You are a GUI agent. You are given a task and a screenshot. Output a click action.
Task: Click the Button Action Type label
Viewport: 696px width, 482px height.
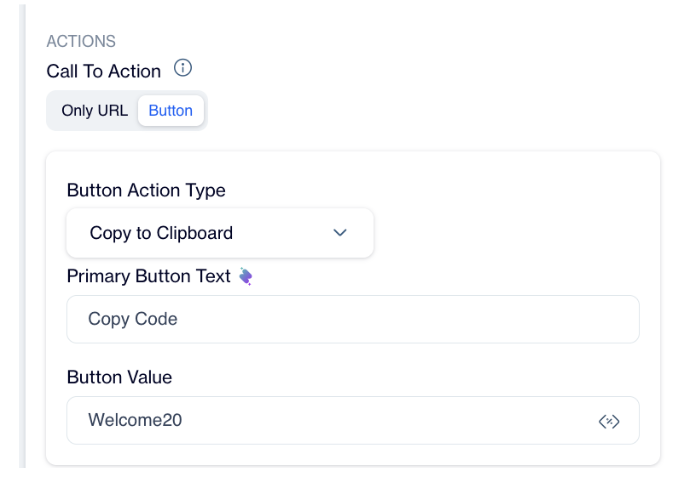(146, 190)
